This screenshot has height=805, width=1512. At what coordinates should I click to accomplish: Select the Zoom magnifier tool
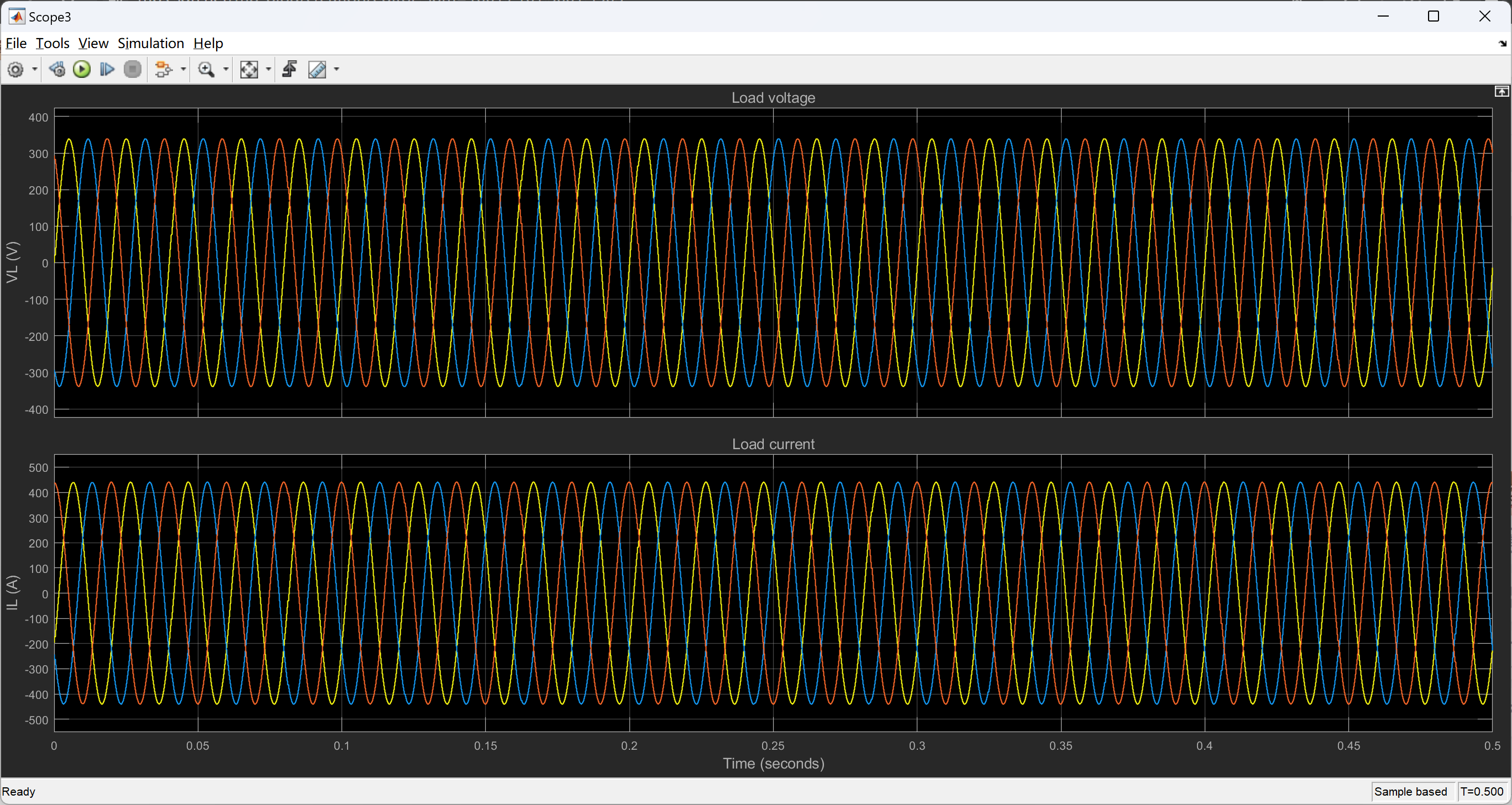(206, 70)
